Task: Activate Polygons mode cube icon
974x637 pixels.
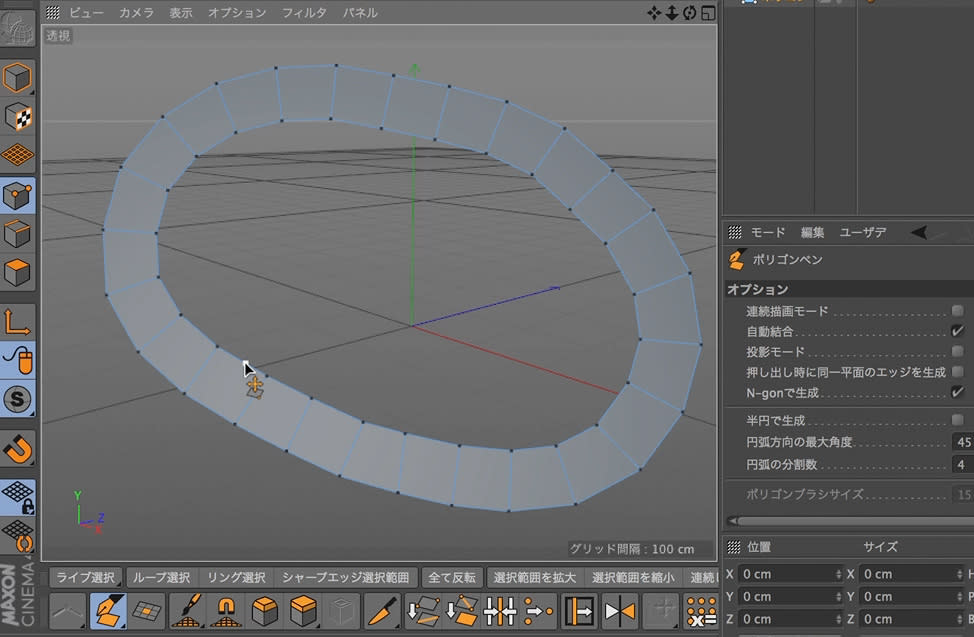Action: point(19,272)
